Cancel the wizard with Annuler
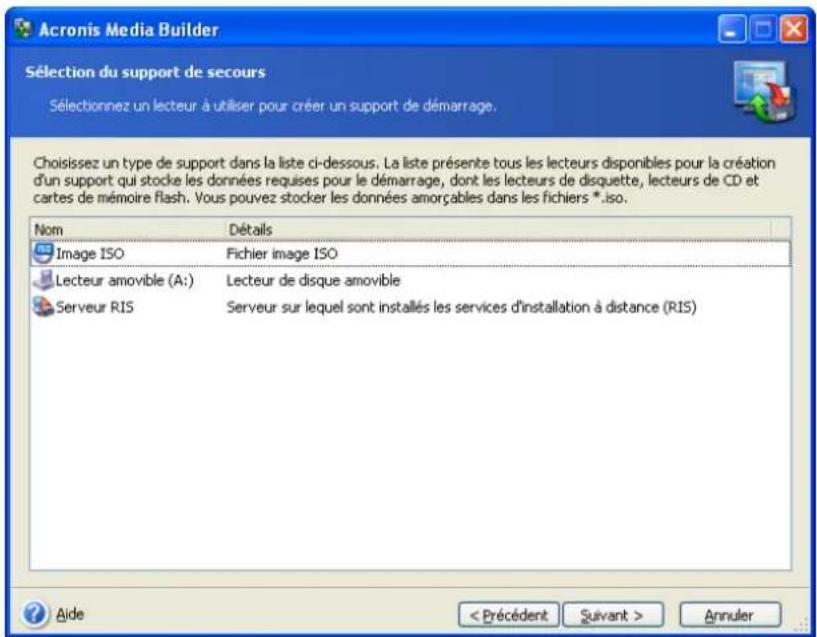The image size is (817, 637). [731, 615]
